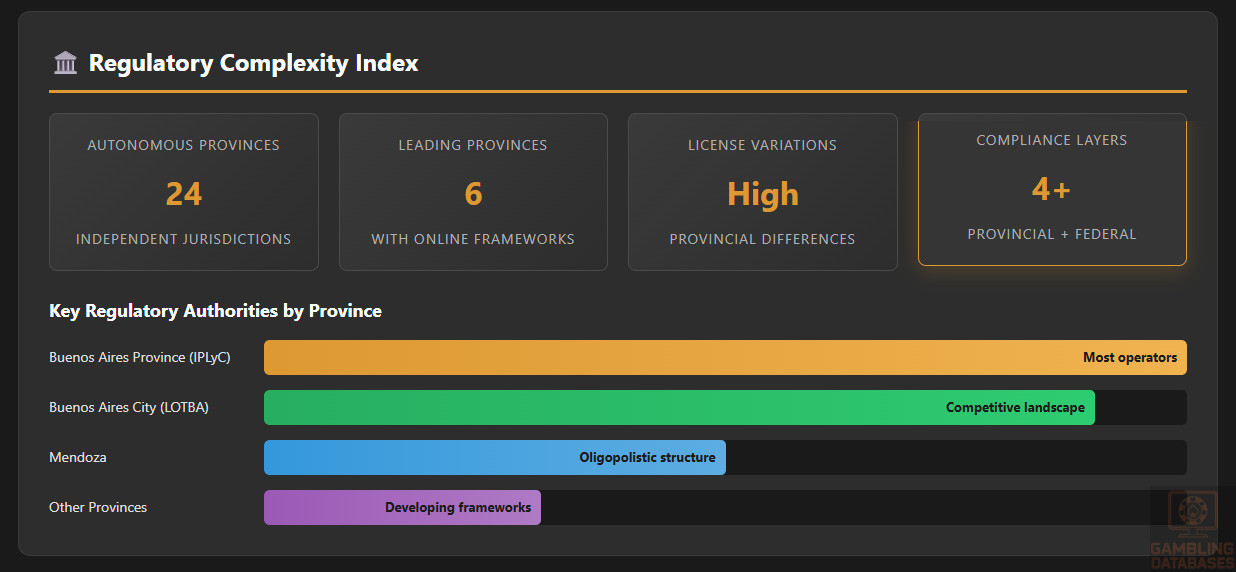Click the Developing frameworks bar label
Viewport: 1236px width, 572px height.
[458, 508]
